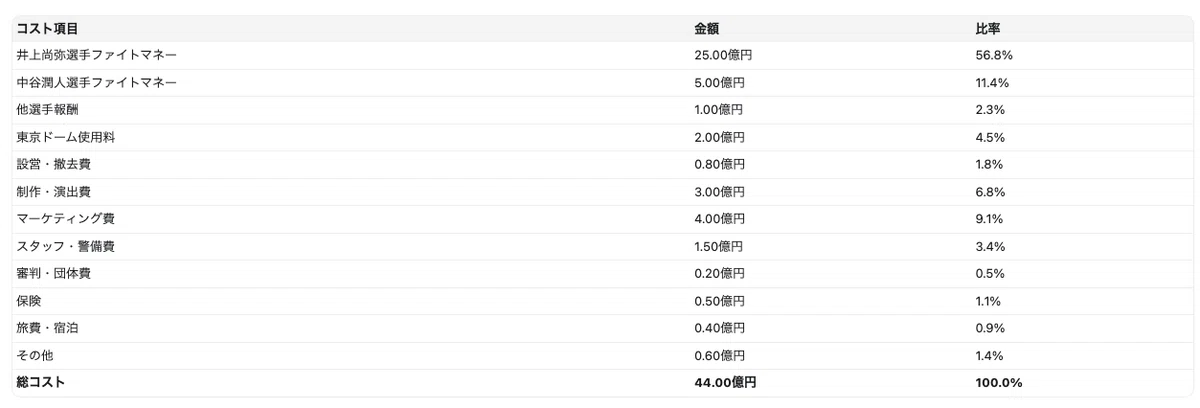
Task: Select the 中谷潤人選手ファイトマネー cell
Action: click(x=96, y=82)
